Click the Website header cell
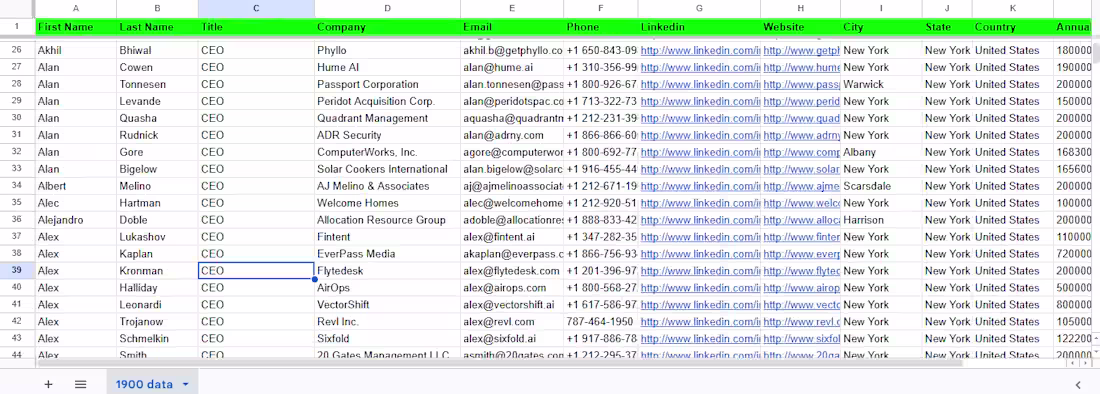Screen dimensions: 1100x394 (800, 27)
